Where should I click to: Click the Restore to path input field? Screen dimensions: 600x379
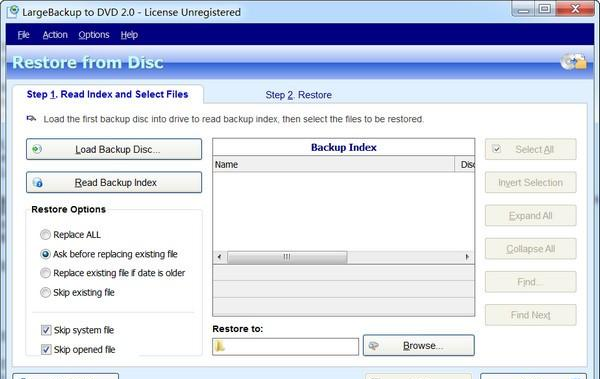[x=285, y=346]
